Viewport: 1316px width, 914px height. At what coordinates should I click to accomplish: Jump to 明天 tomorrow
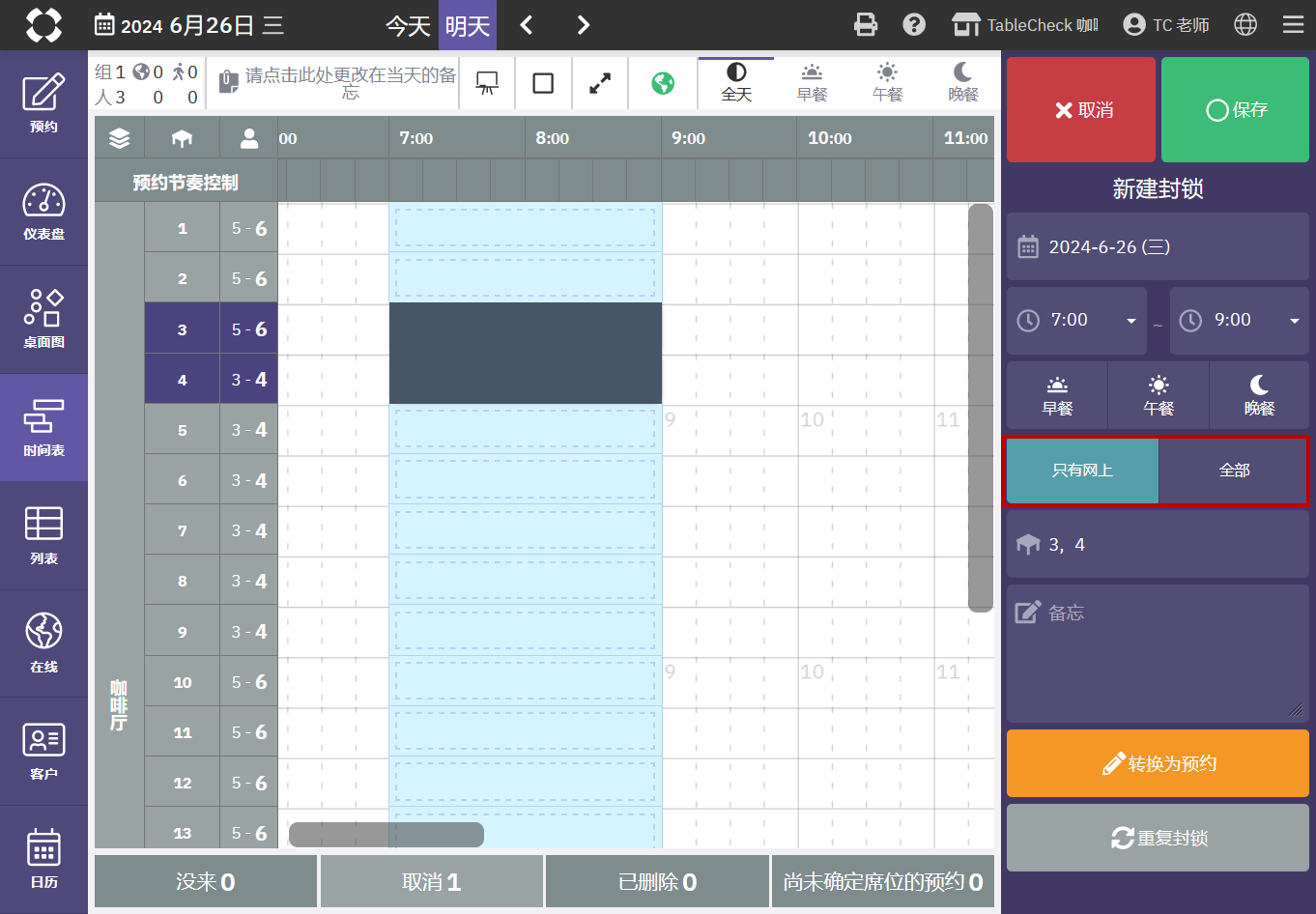(x=468, y=25)
